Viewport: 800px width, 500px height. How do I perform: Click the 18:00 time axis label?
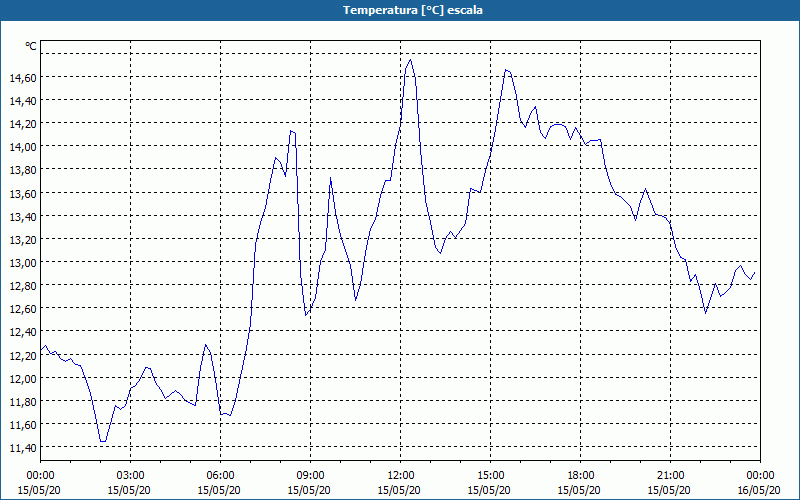click(580, 476)
